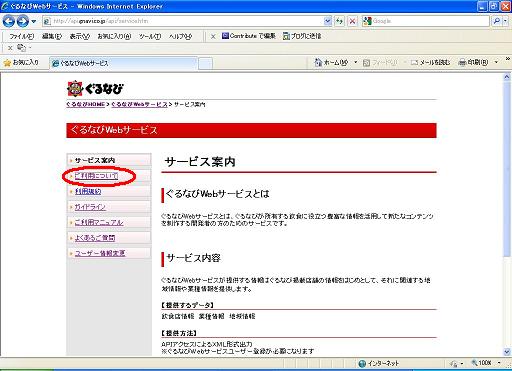
Task: Open the ご利用について sidebar link
Action: point(96,176)
